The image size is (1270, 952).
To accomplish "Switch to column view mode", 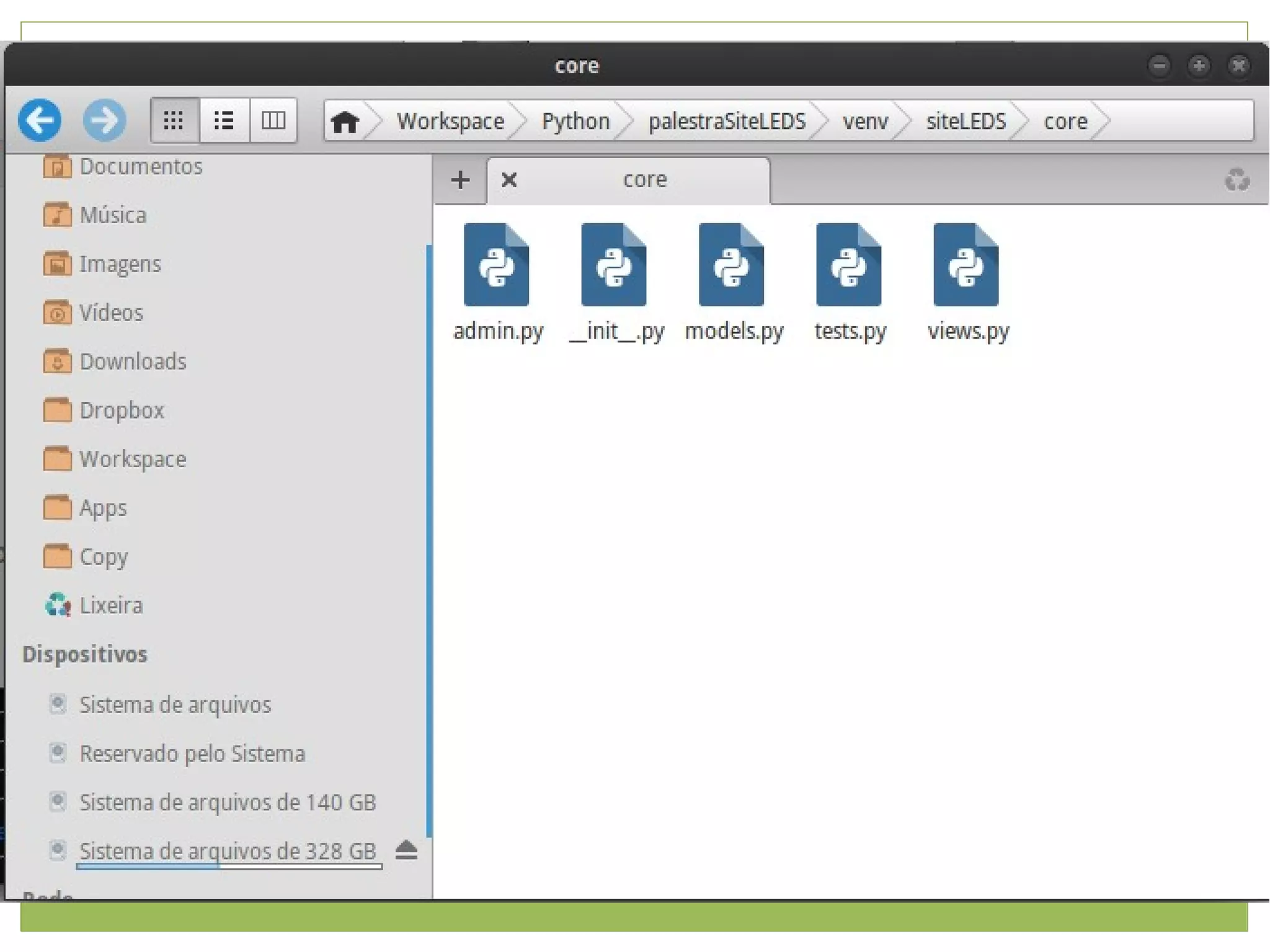I will [x=273, y=120].
